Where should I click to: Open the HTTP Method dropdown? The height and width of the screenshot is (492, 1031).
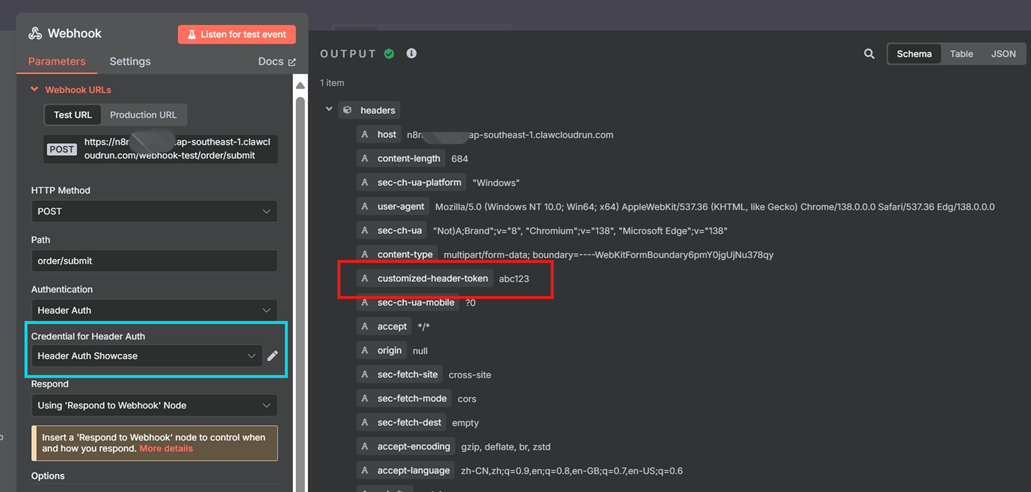tap(154, 212)
